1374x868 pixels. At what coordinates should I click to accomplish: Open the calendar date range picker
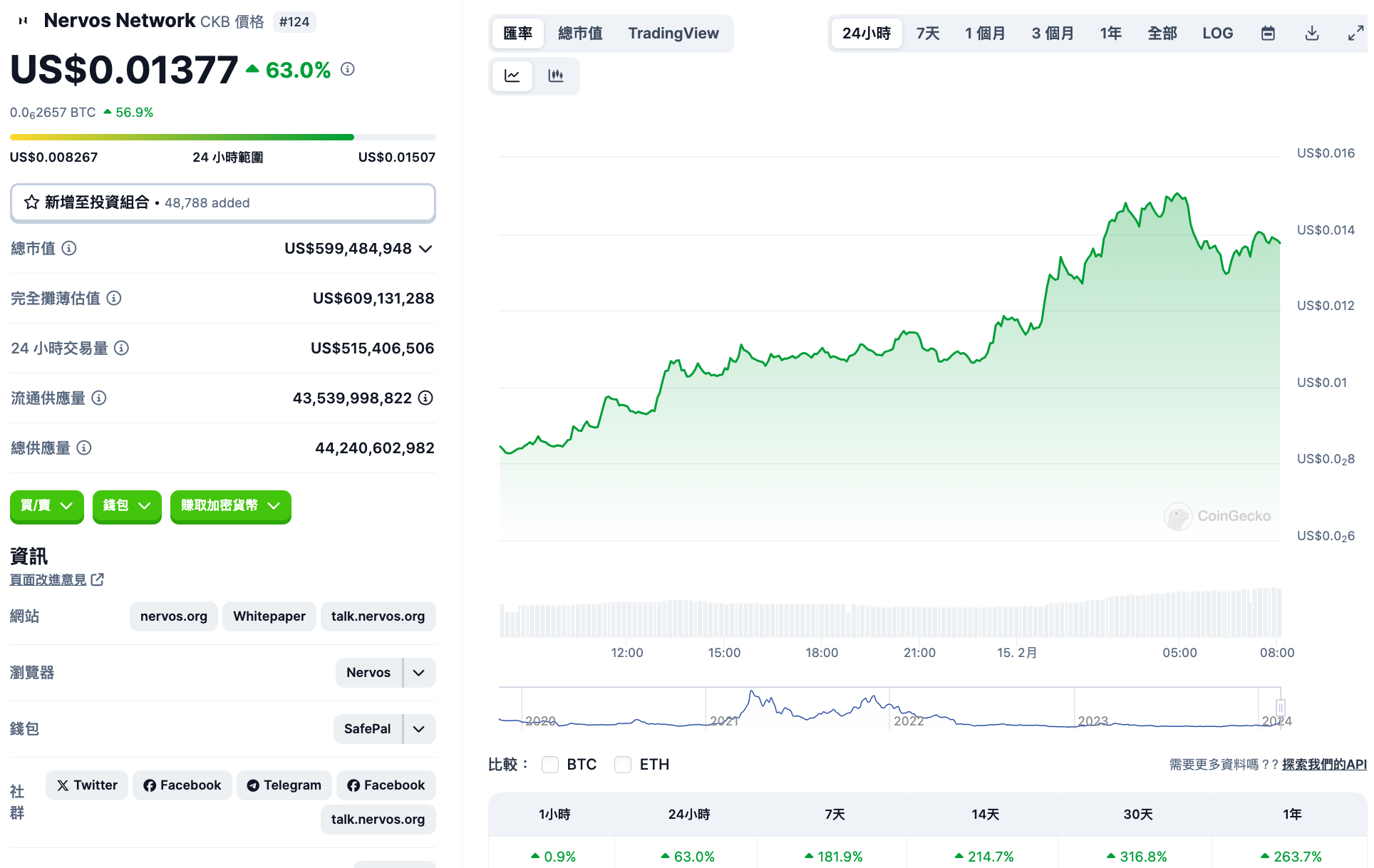(1268, 33)
